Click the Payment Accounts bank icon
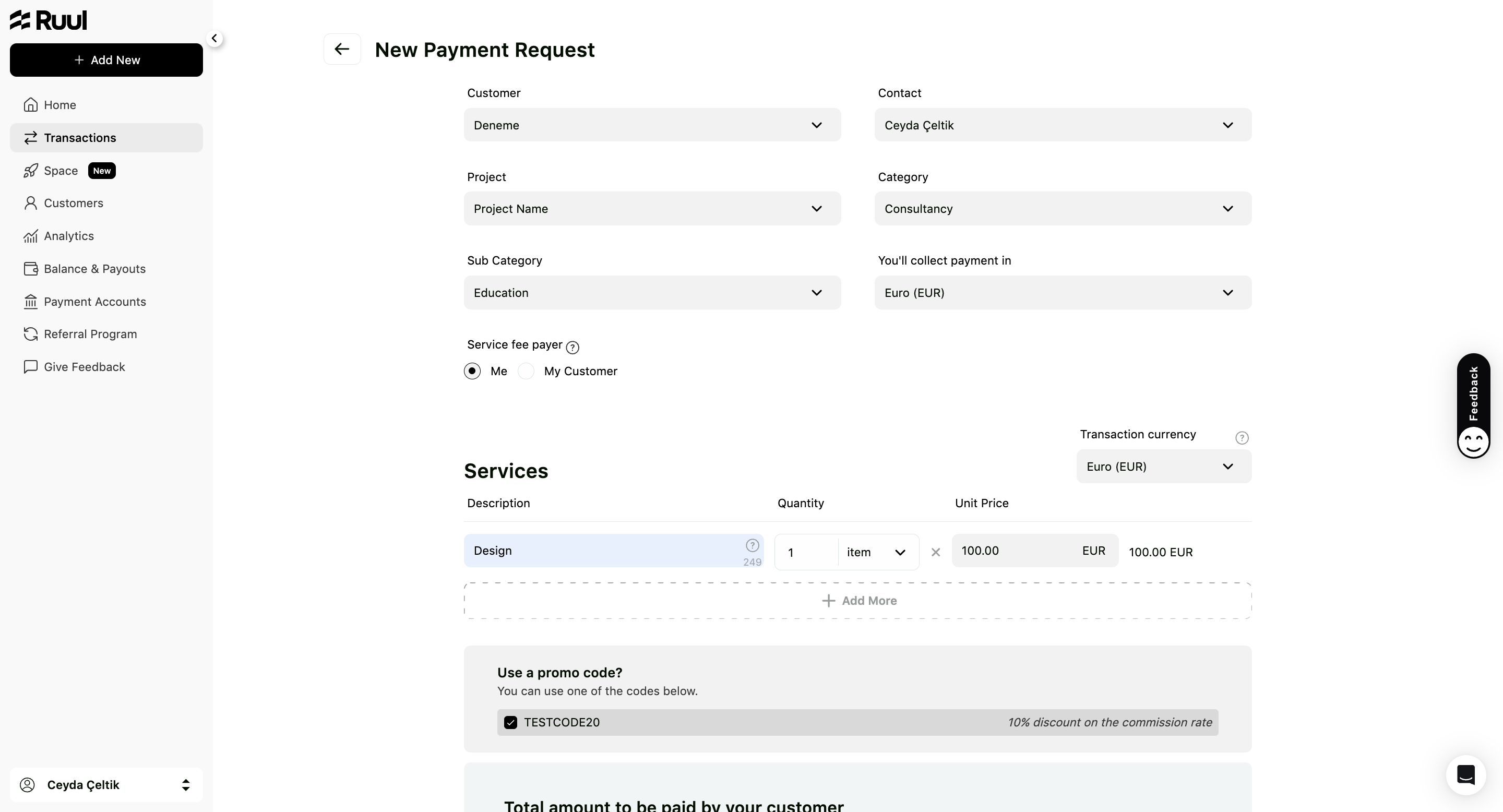The height and width of the screenshot is (812, 1503). 30,302
